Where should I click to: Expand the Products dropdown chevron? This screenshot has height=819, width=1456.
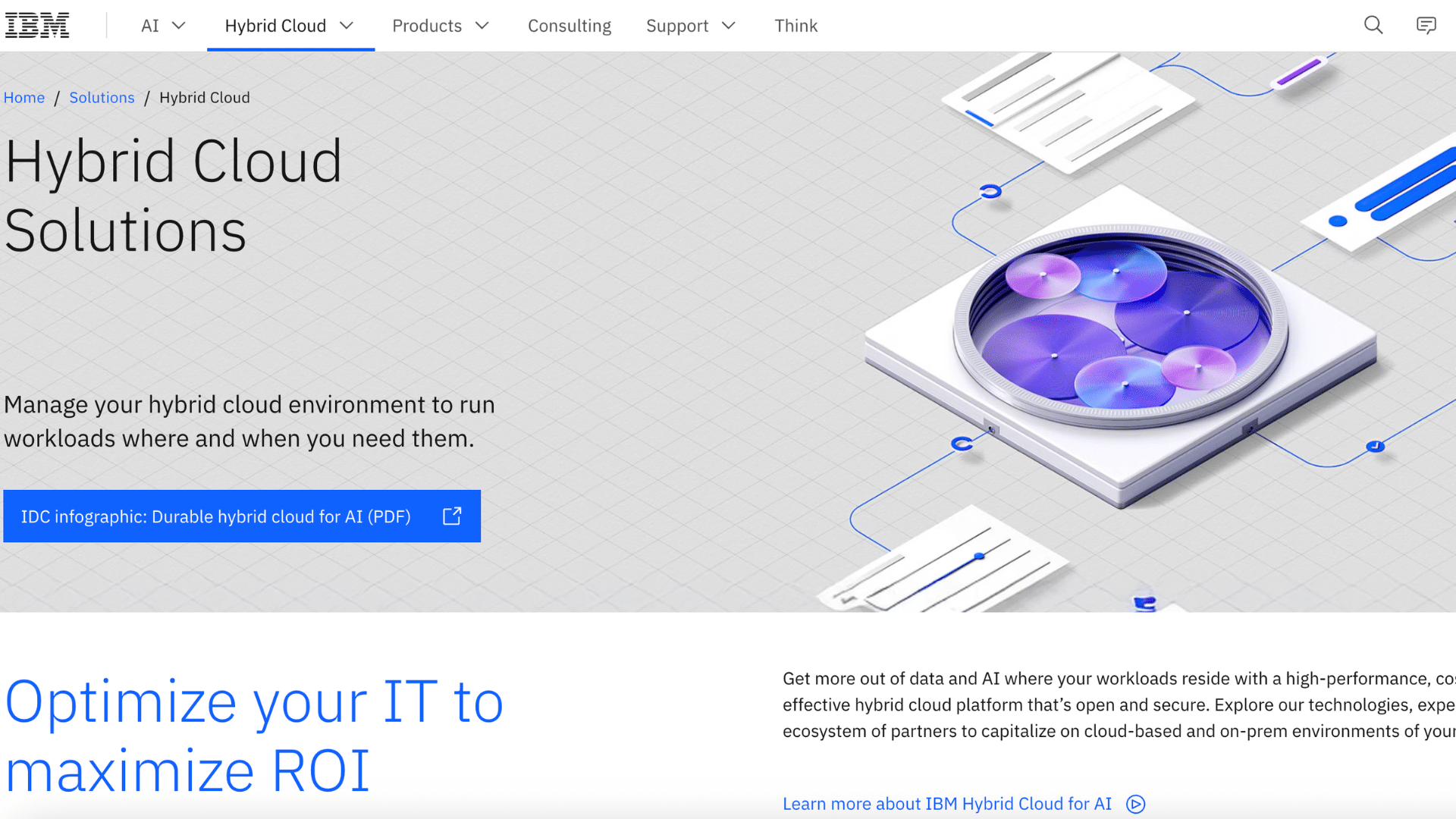tap(482, 25)
